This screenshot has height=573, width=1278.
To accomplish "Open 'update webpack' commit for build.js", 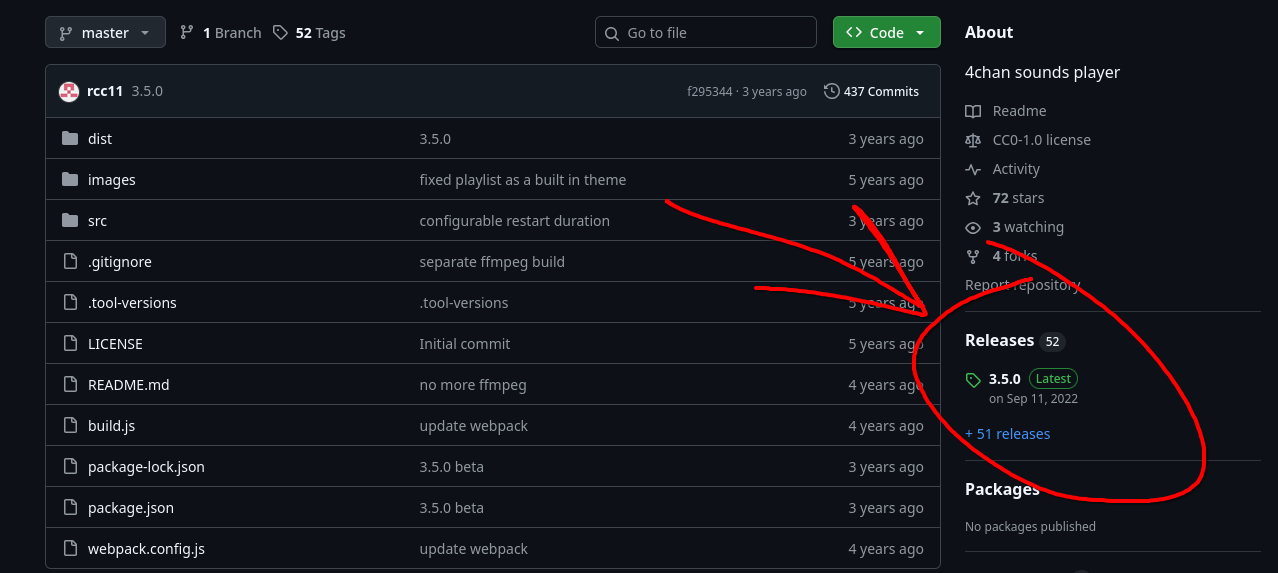I will click(x=474, y=426).
